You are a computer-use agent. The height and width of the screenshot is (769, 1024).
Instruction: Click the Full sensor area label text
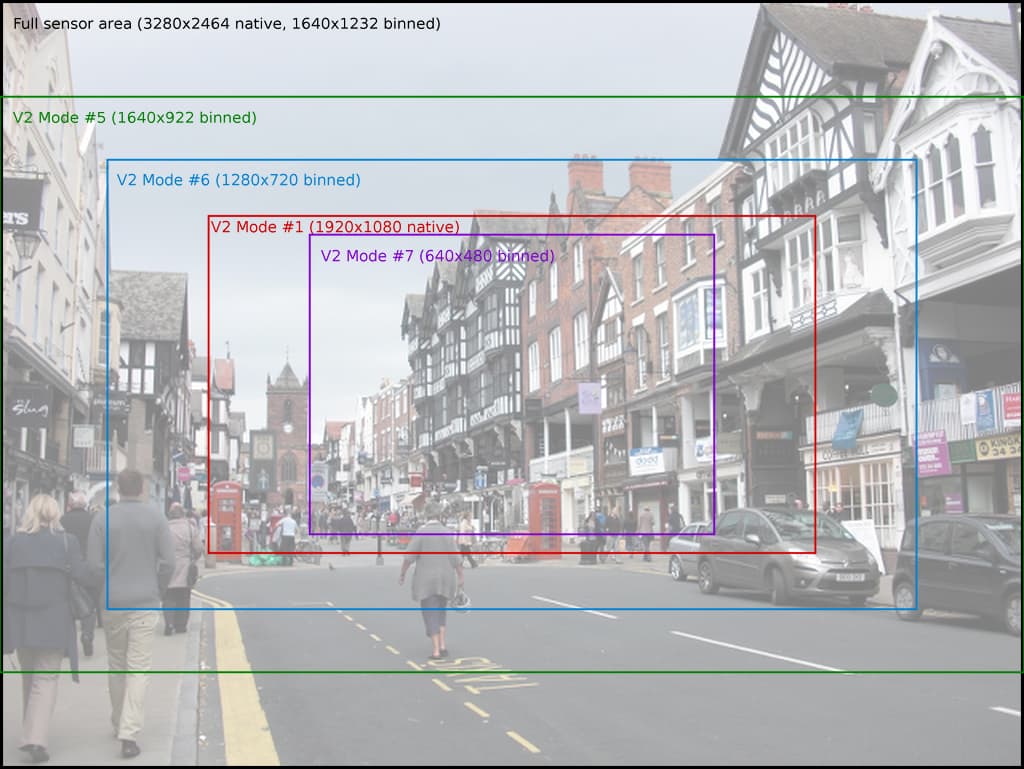tap(226, 24)
